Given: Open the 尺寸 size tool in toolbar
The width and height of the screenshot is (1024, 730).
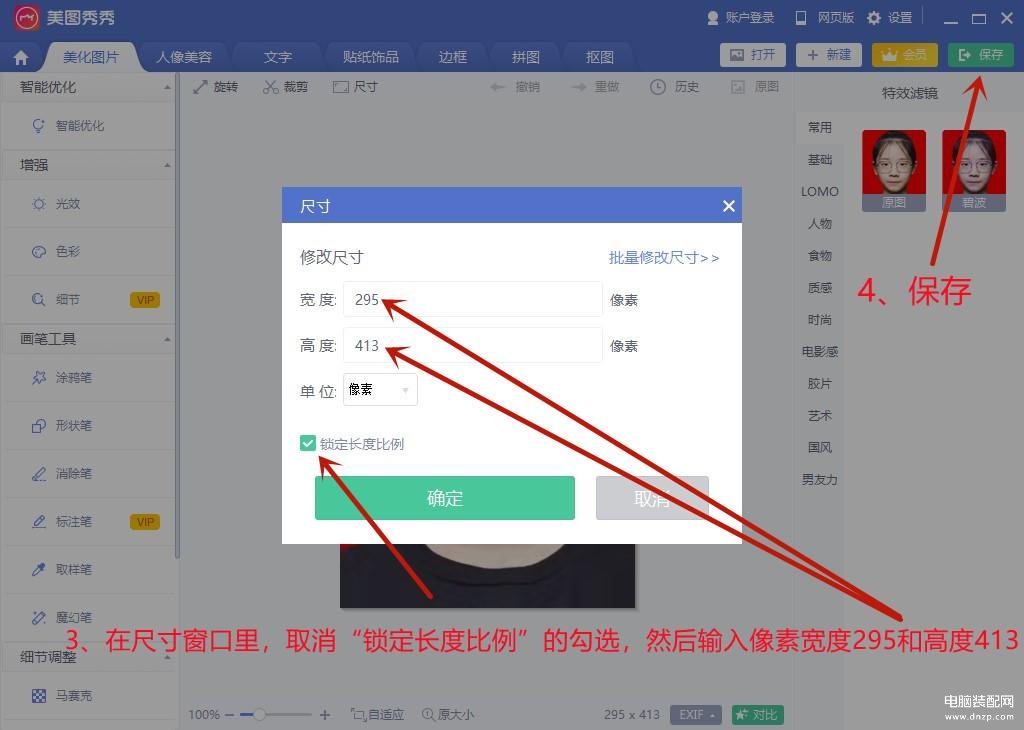Looking at the screenshot, I should [x=355, y=87].
